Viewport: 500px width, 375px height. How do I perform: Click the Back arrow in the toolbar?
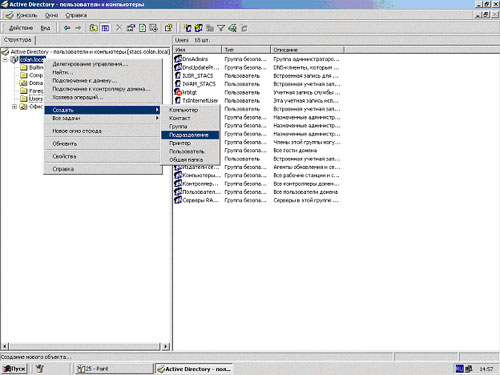tap(67, 28)
